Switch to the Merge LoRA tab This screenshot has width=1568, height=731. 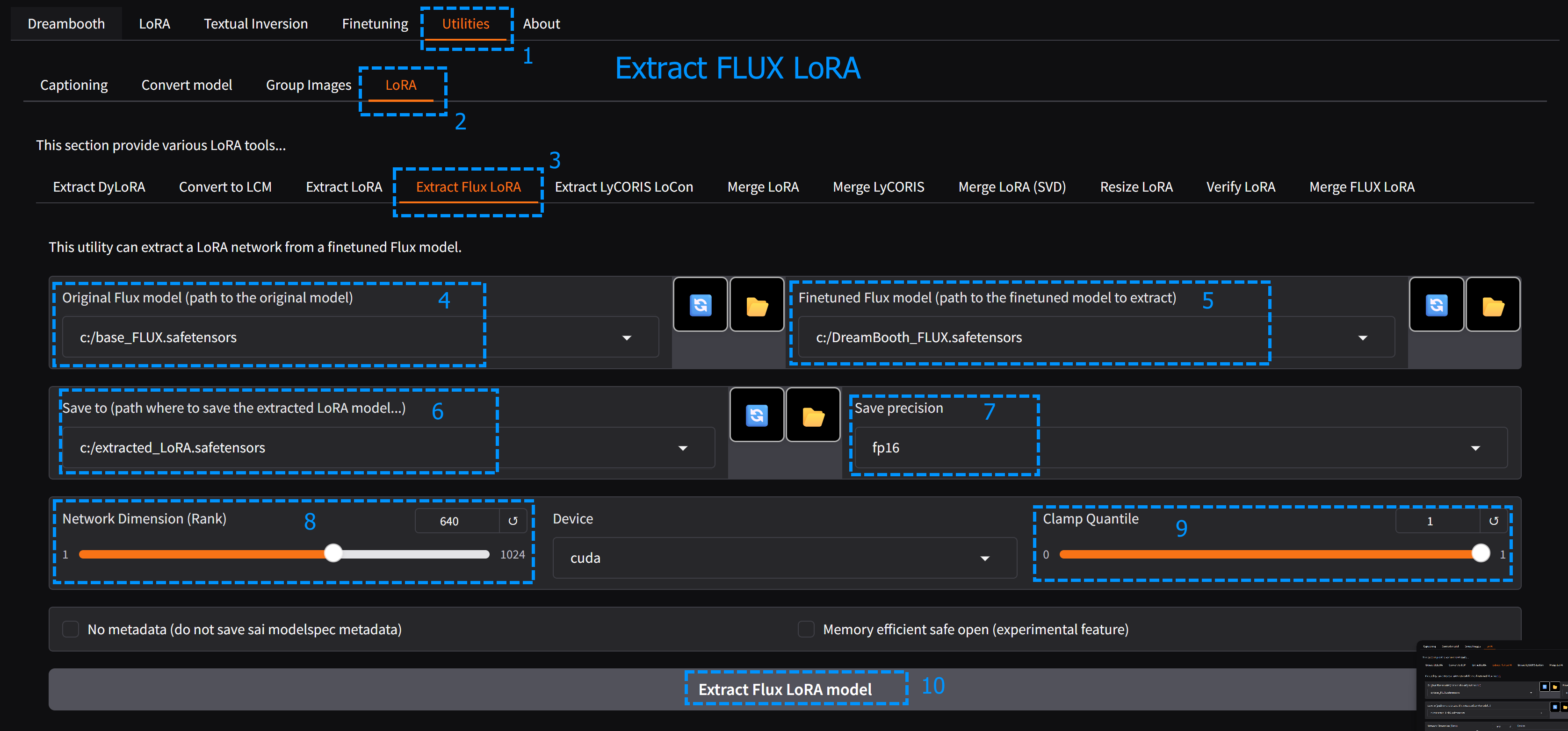[x=763, y=187]
